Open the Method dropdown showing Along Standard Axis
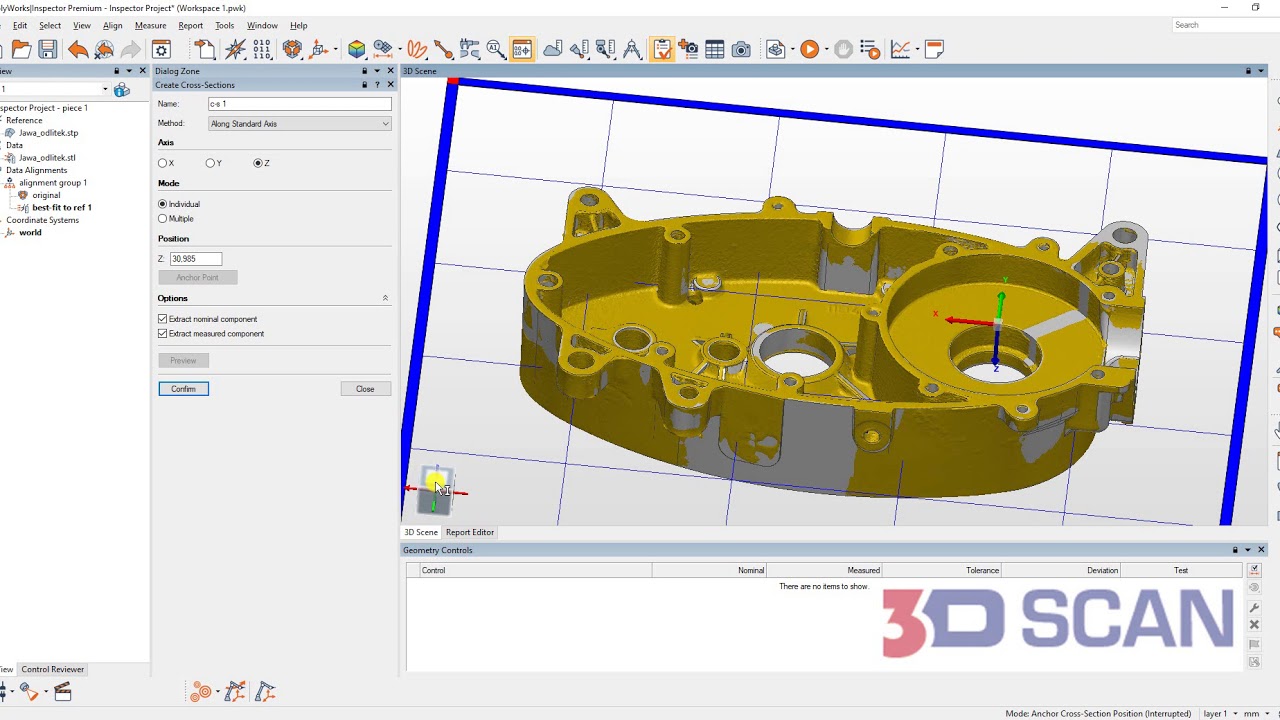Viewport: 1280px width, 720px height. (297, 123)
